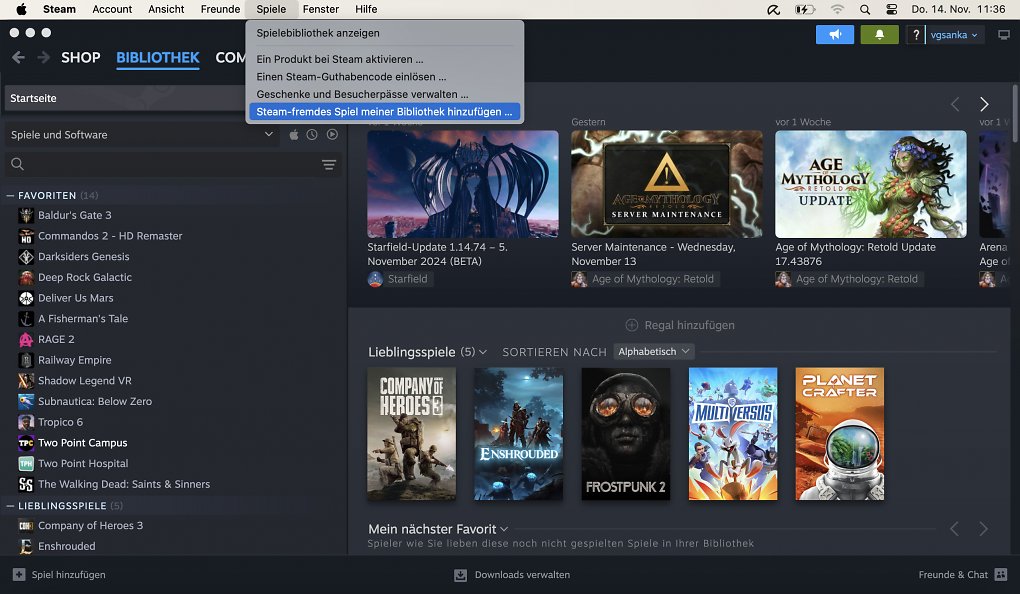This screenshot has width=1020, height=594.
Task: Click Startseite home button
Action: 125,98
